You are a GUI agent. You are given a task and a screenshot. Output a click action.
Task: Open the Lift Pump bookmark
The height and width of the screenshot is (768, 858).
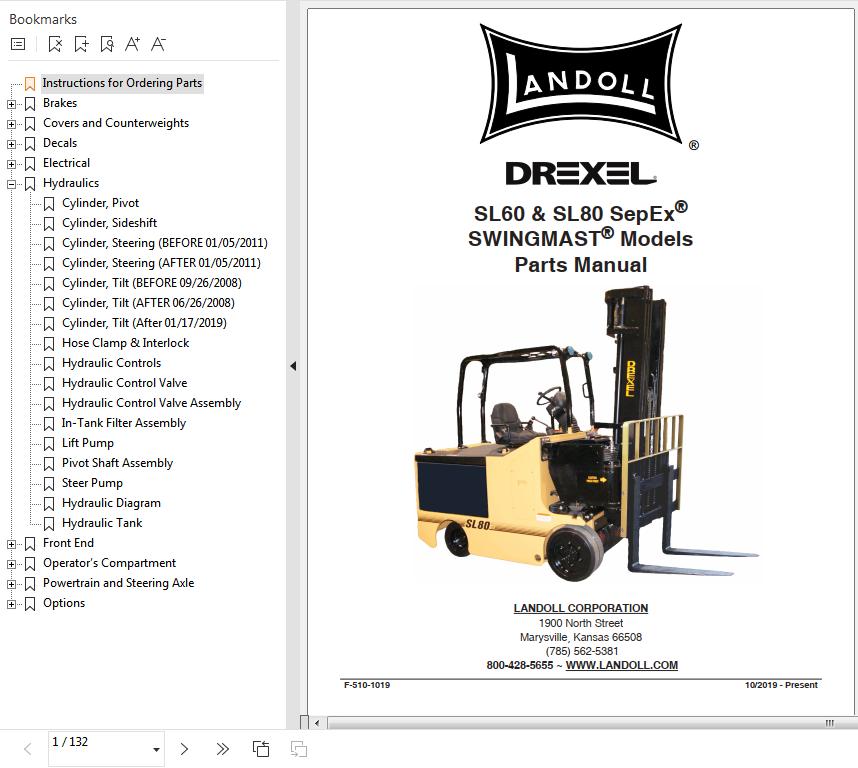tap(88, 443)
